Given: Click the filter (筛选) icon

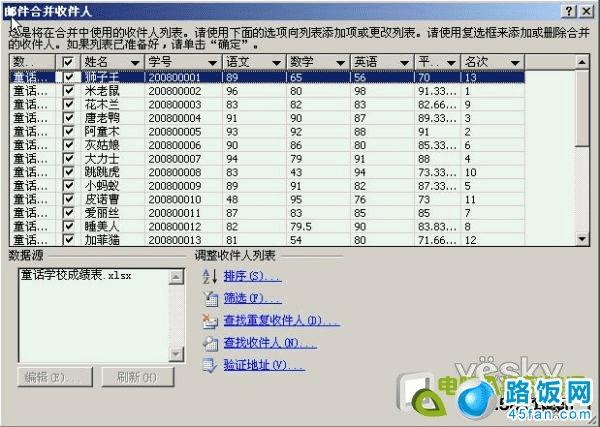Looking at the screenshot, I should [208, 298].
